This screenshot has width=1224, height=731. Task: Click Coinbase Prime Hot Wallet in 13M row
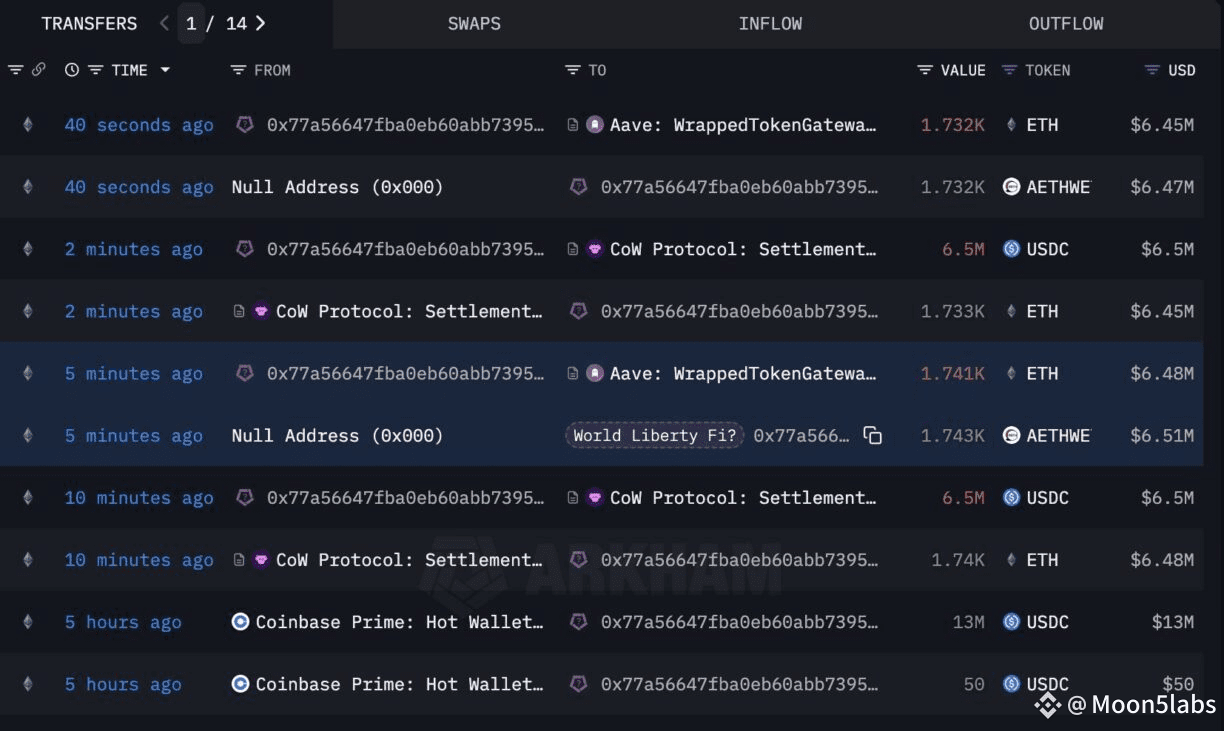[400, 622]
